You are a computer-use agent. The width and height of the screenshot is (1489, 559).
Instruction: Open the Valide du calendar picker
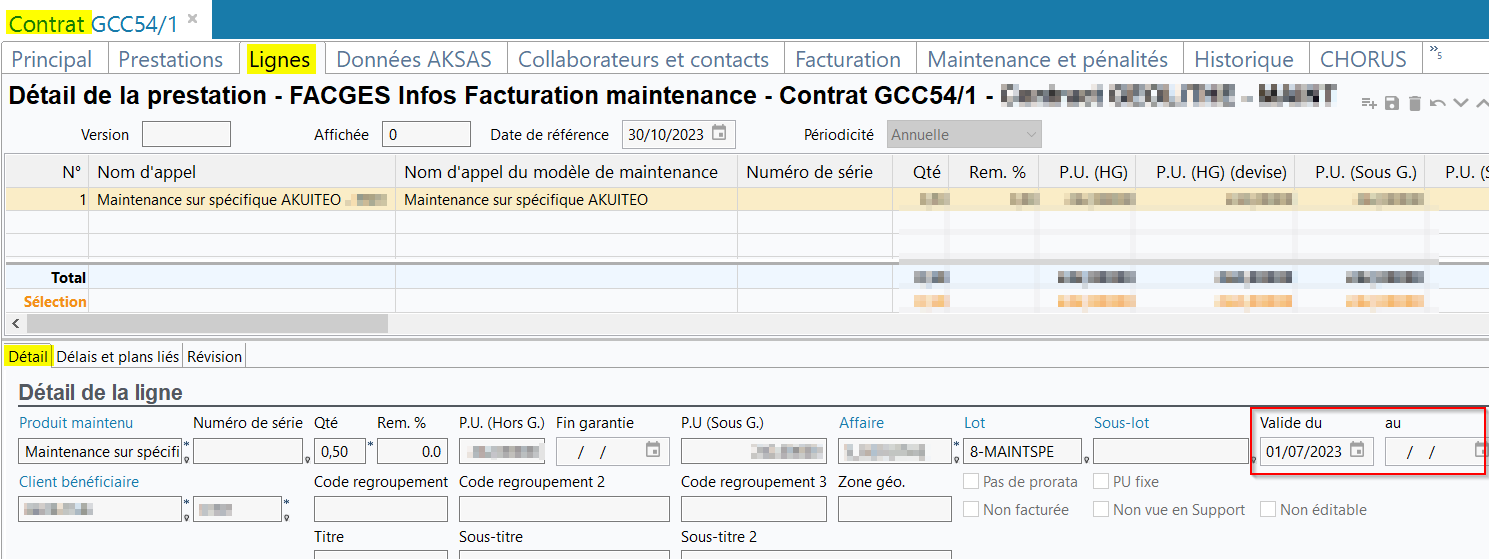coord(1357,451)
